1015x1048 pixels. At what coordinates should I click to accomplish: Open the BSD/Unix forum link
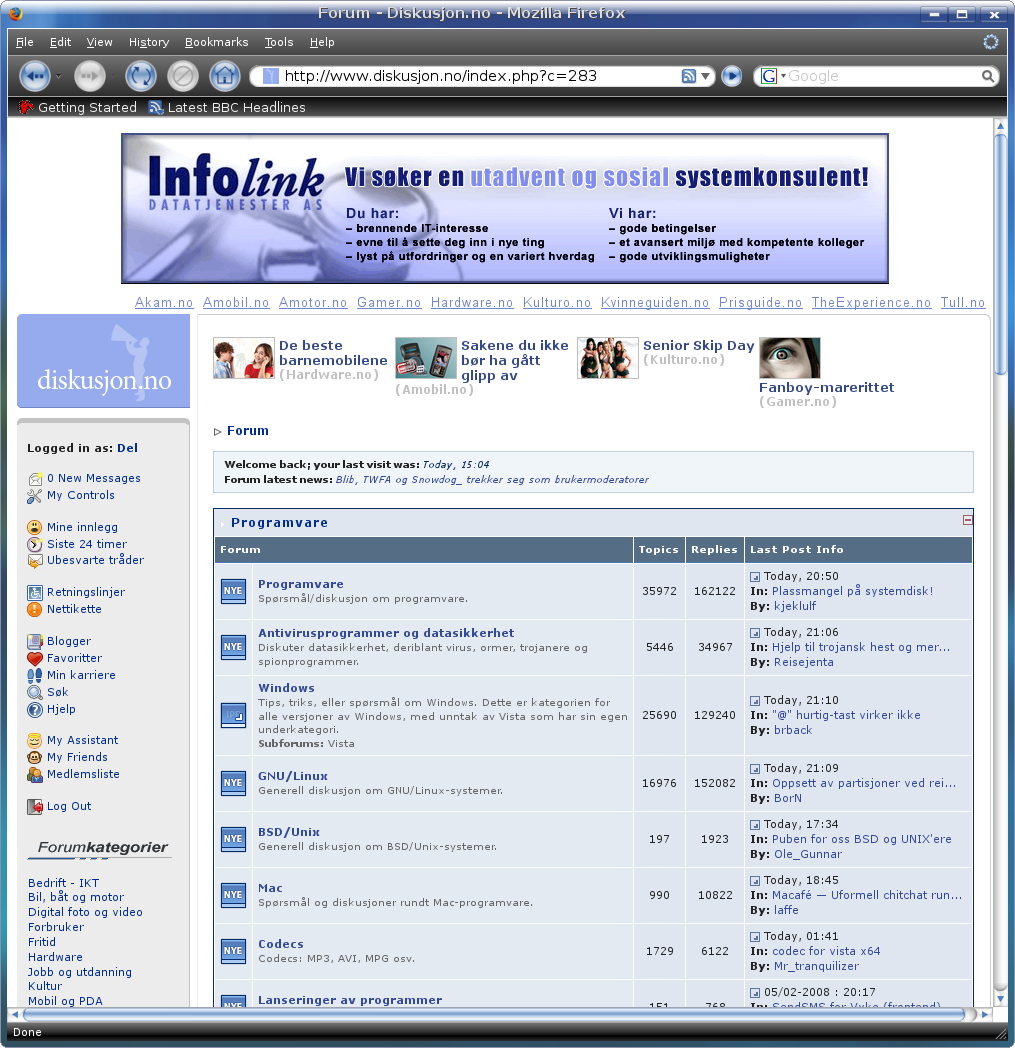(289, 832)
